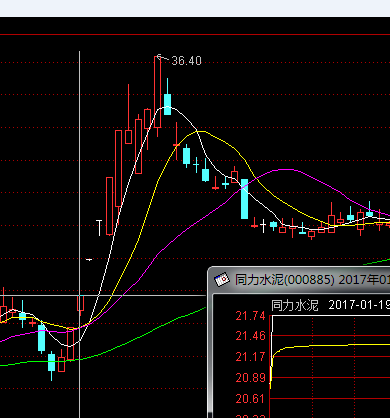This screenshot has width=390, height=418.
Task: Select the cyan candlestick right after the peak
Action: pos(167,100)
